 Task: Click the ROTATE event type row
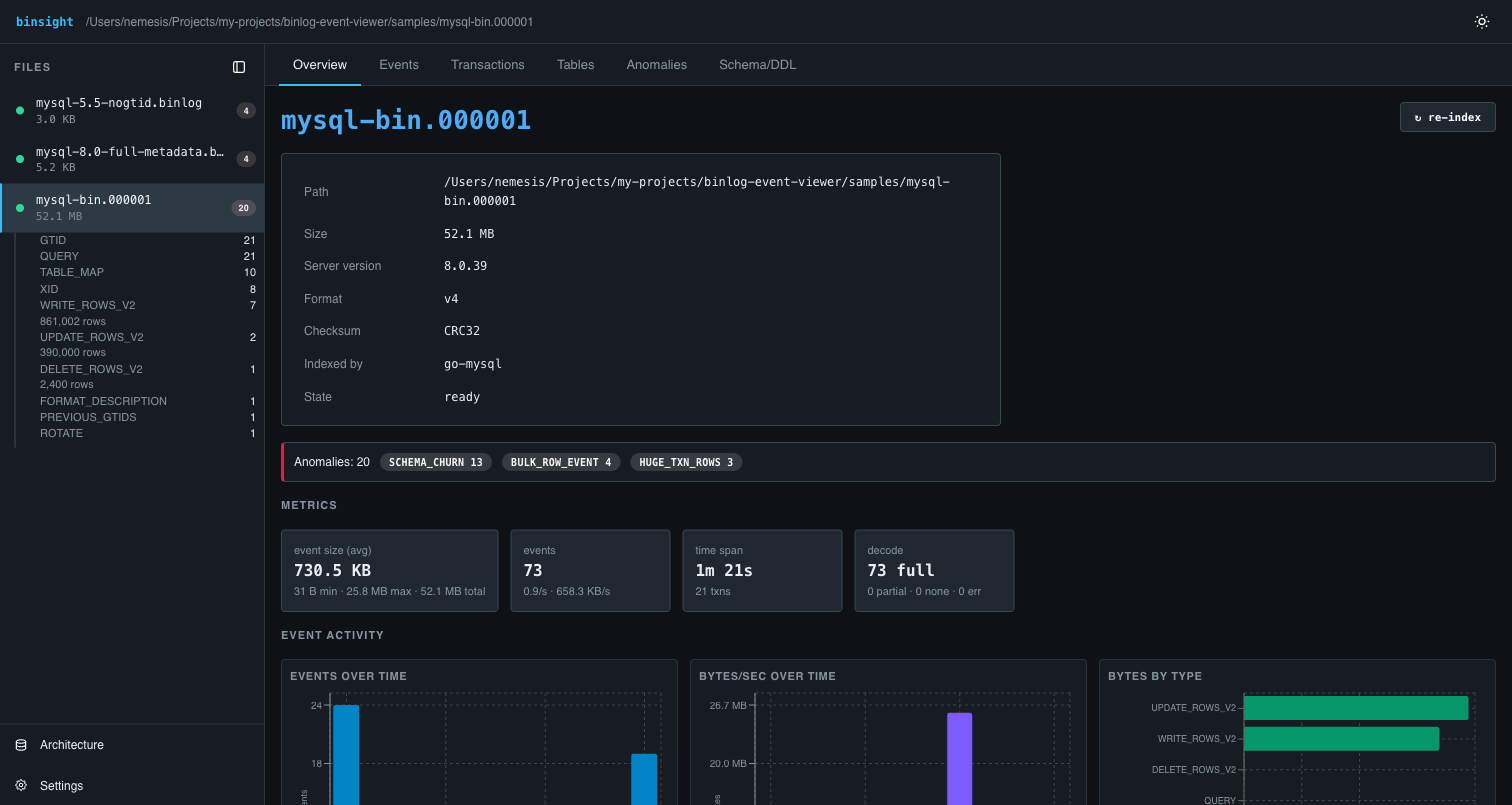tap(147, 433)
